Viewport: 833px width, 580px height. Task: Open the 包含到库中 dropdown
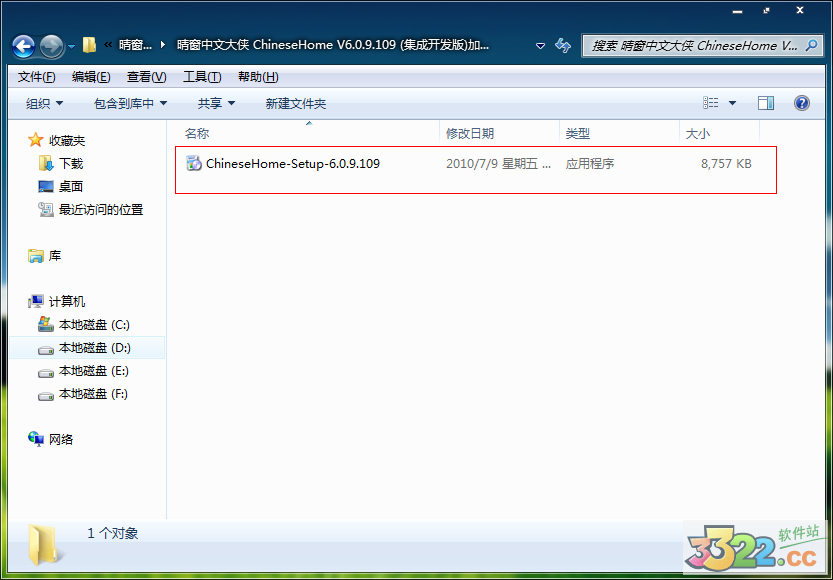pyautogui.click(x=131, y=104)
